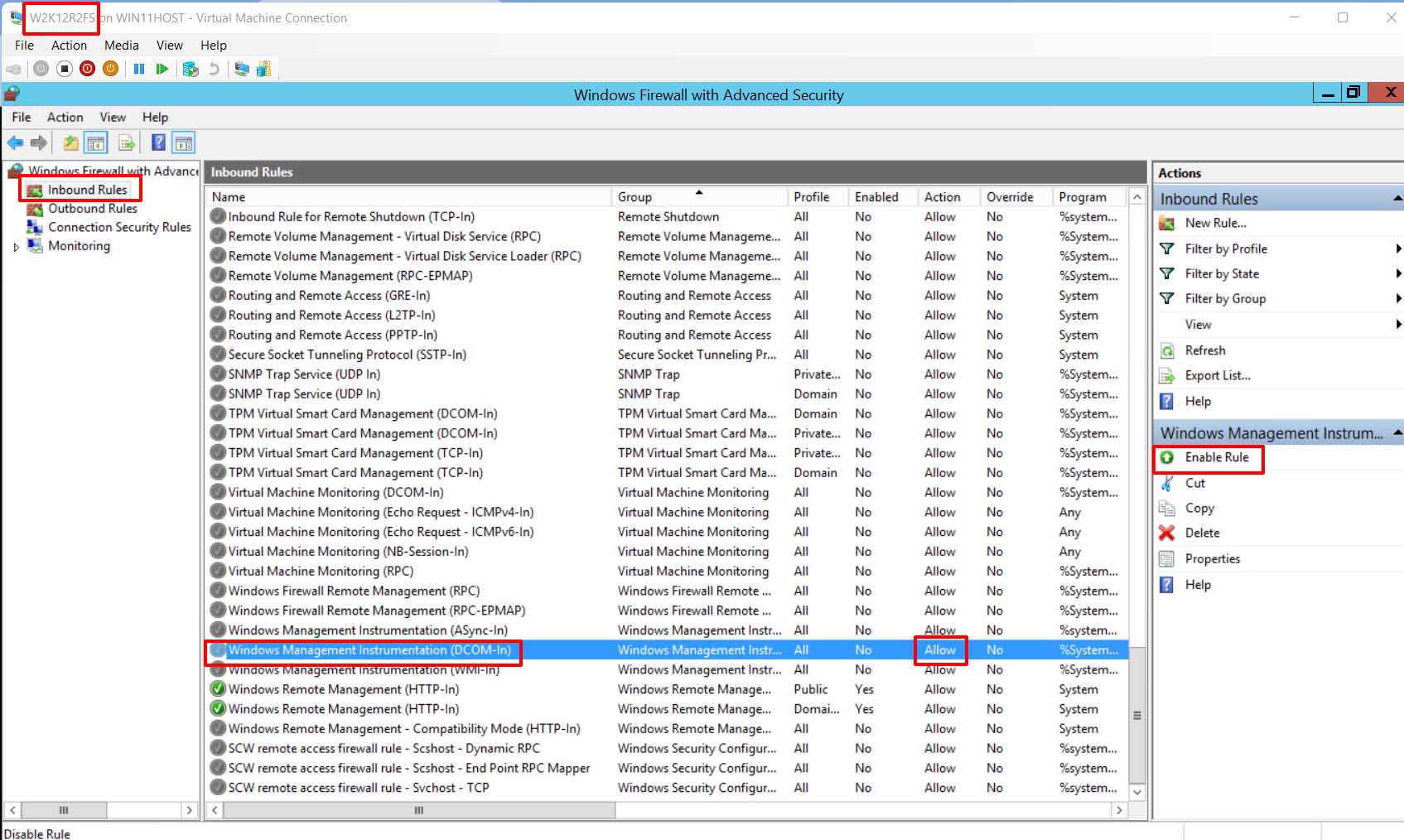Open the Help menu of the firewall console
The image size is (1404, 840).
click(155, 118)
